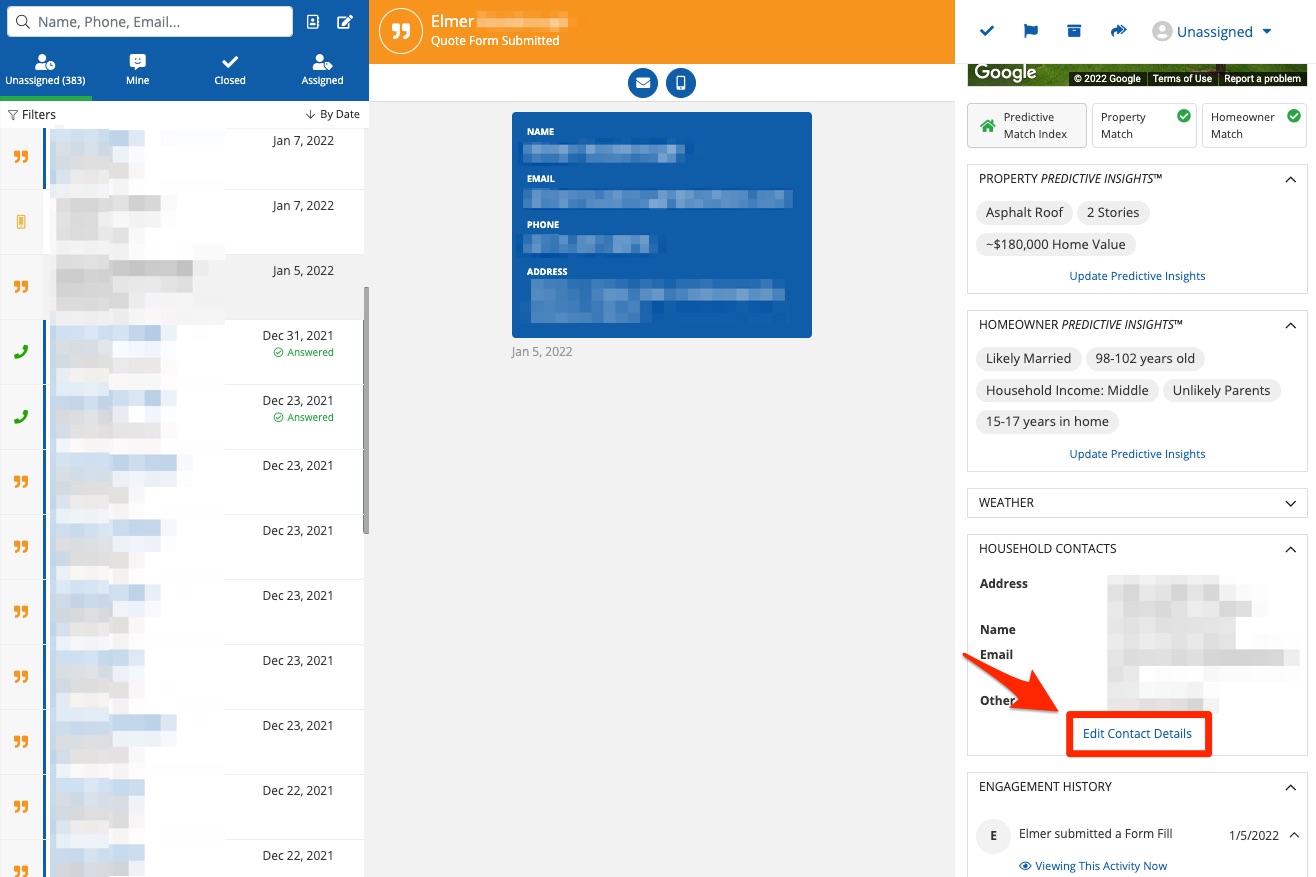
Task: Open the Assigned tab
Action: (x=322, y=70)
